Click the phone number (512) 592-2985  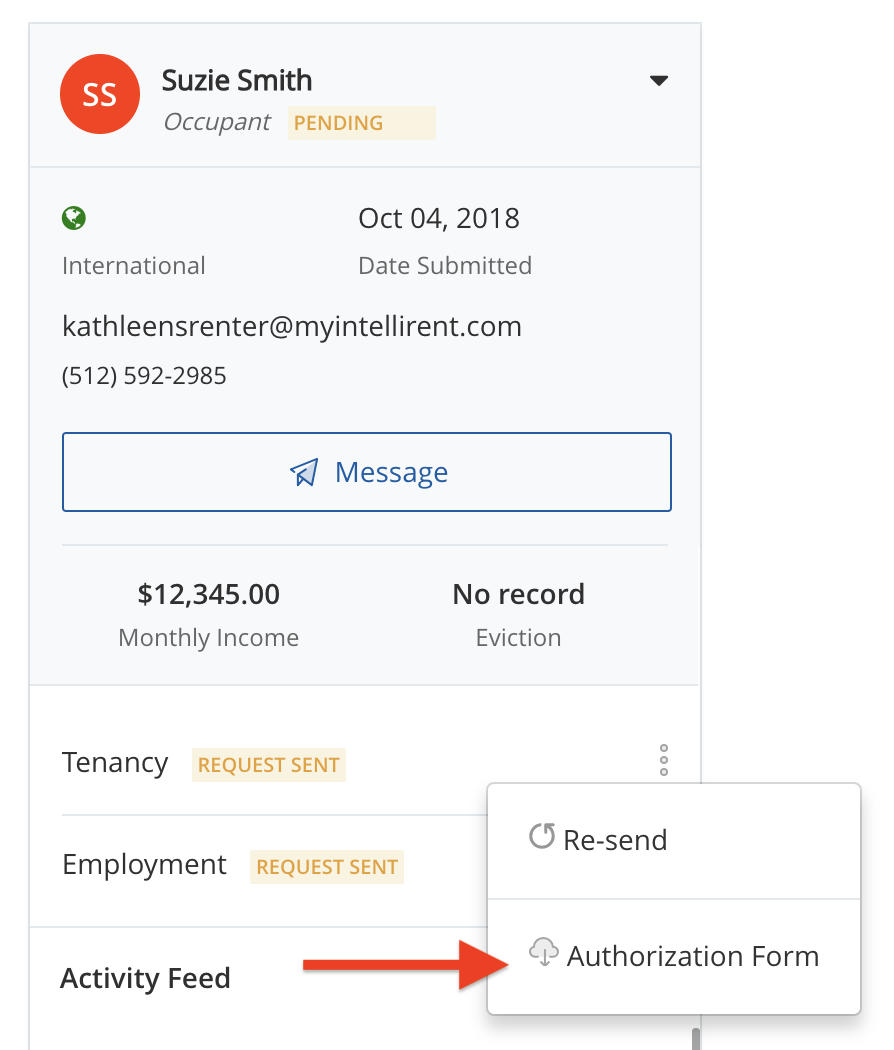point(144,376)
